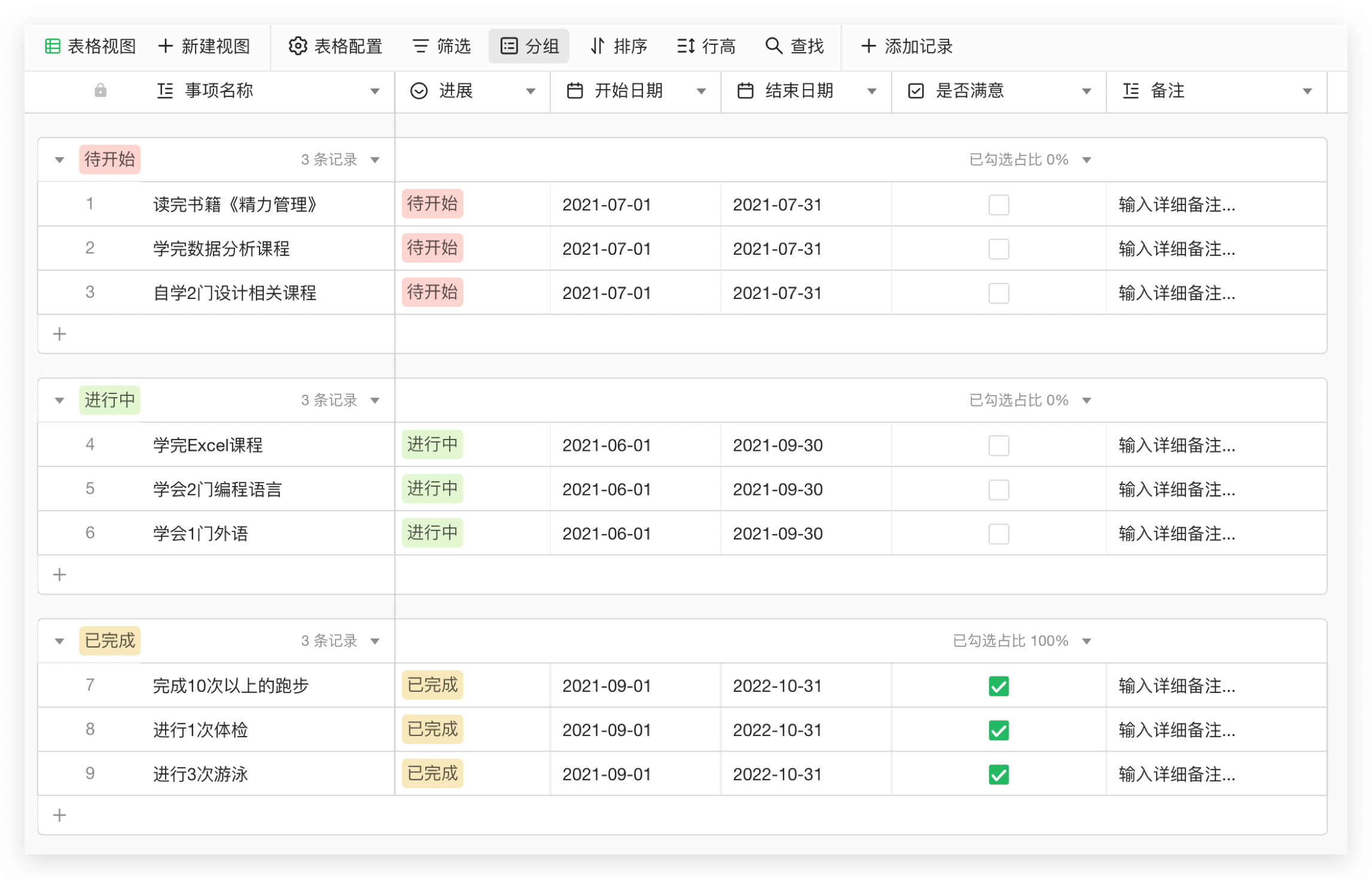Open the 筛选 menu

tap(442, 46)
